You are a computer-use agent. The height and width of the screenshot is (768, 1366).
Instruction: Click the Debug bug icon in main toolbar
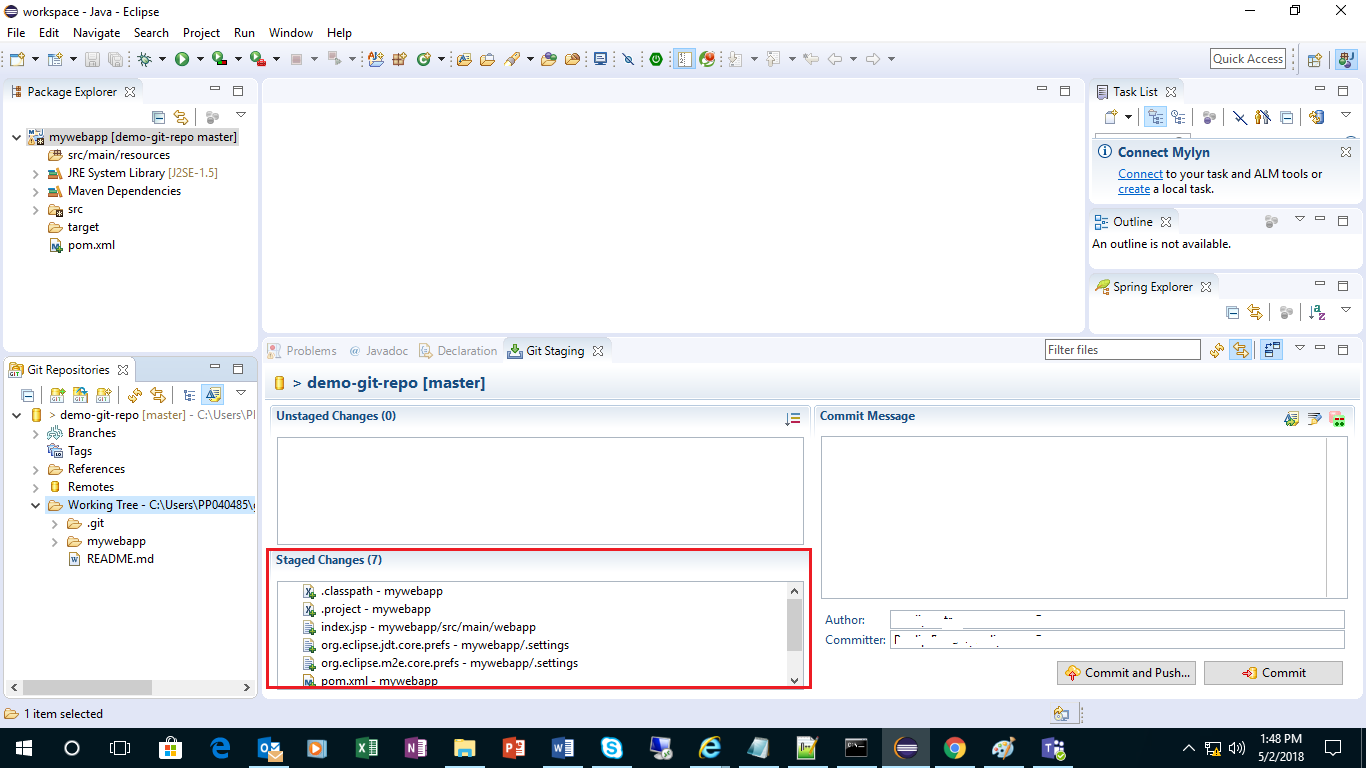(145, 59)
